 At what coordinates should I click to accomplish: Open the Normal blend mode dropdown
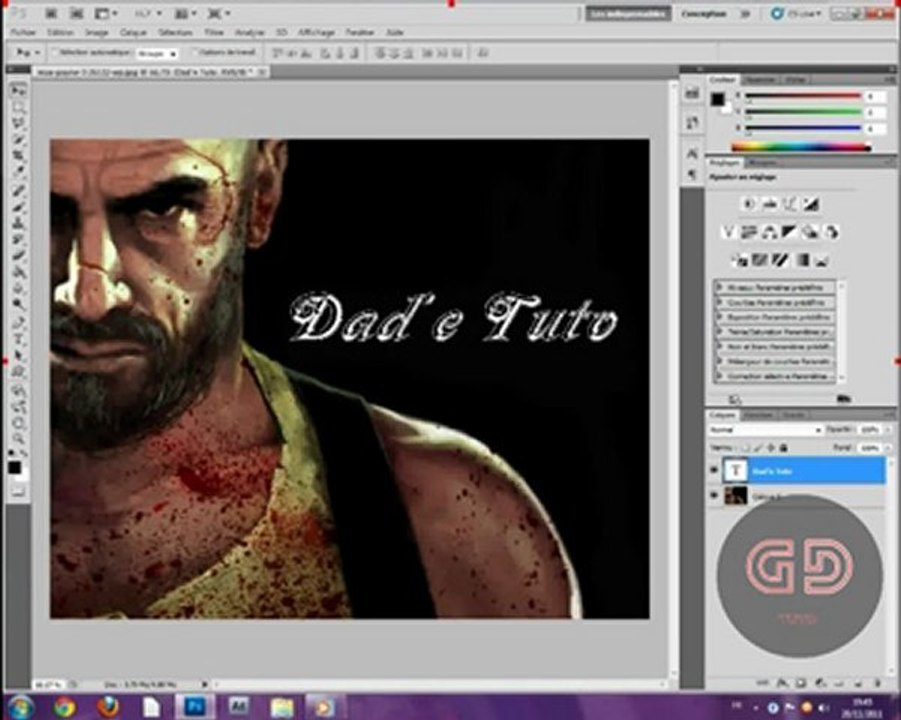[x=765, y=429]
